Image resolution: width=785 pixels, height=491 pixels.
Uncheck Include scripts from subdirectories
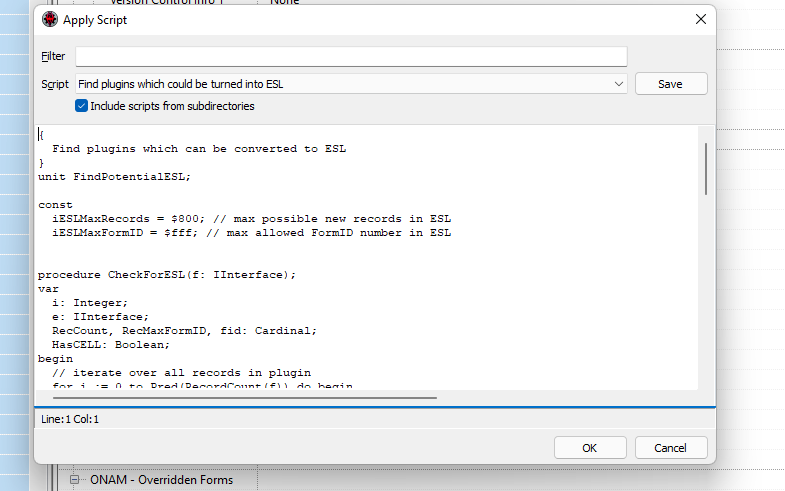tap(81, 106)
